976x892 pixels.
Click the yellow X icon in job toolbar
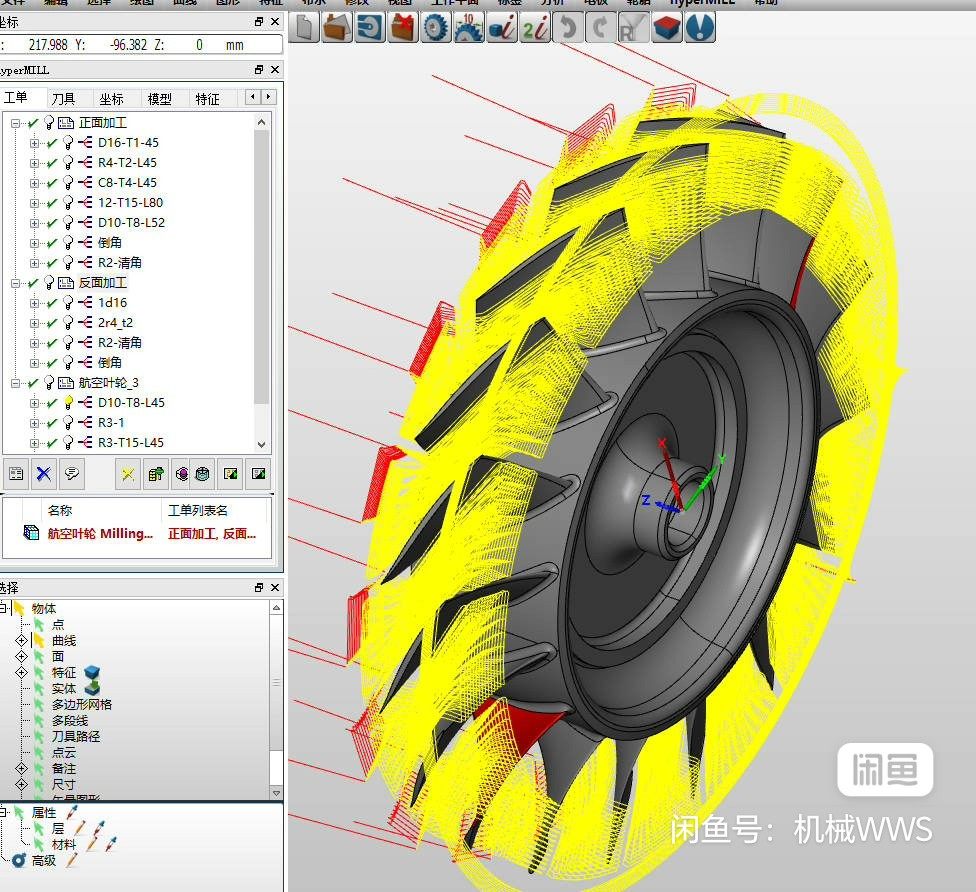pyautogui.click(x=128, y=474)
